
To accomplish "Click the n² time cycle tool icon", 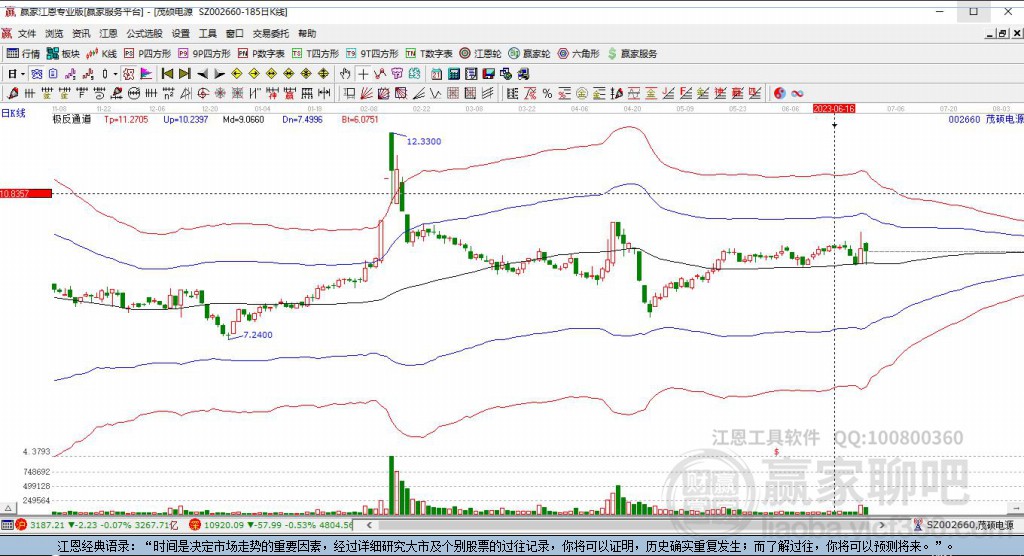I will 168,93.
